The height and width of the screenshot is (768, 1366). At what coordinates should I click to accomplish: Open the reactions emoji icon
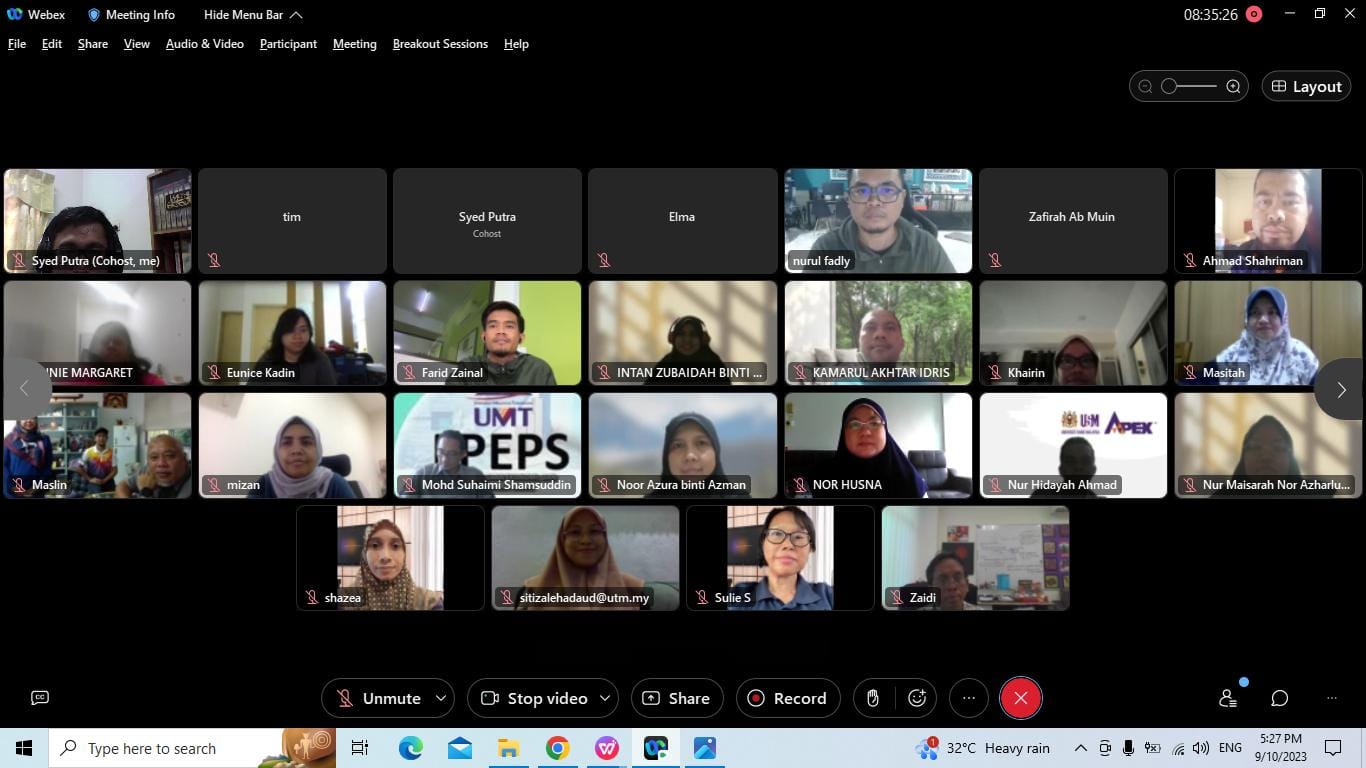coord(917,698)
